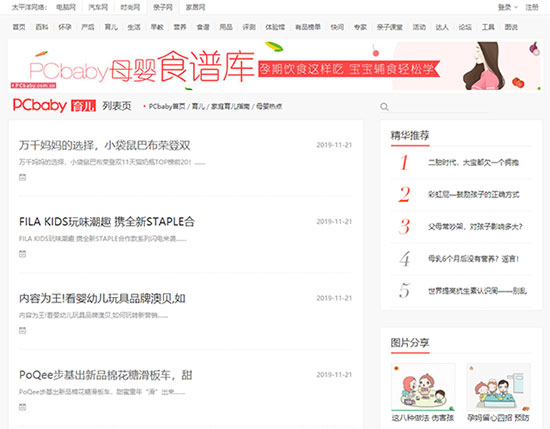Open the 专家 navigation item

click(x=360, y=27)
